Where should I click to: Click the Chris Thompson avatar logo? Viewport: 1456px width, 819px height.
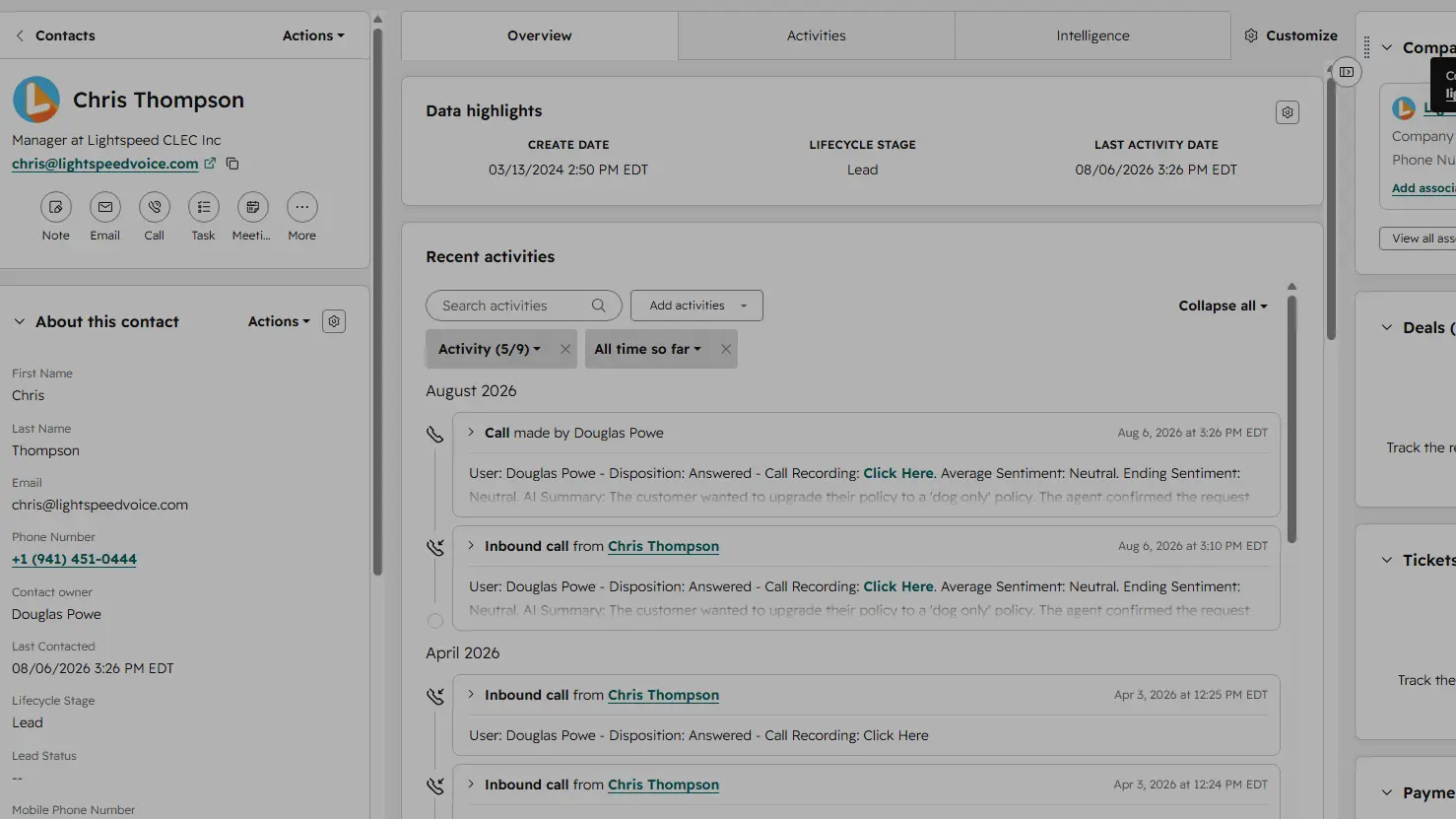coord(36,100)
